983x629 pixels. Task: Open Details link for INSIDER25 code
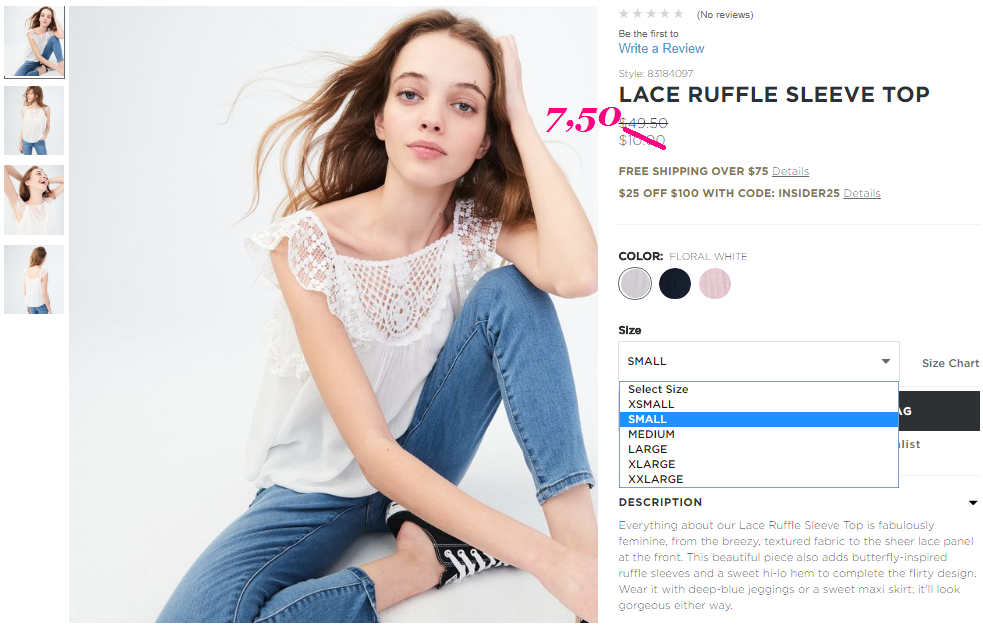click(x=862, y=193)
